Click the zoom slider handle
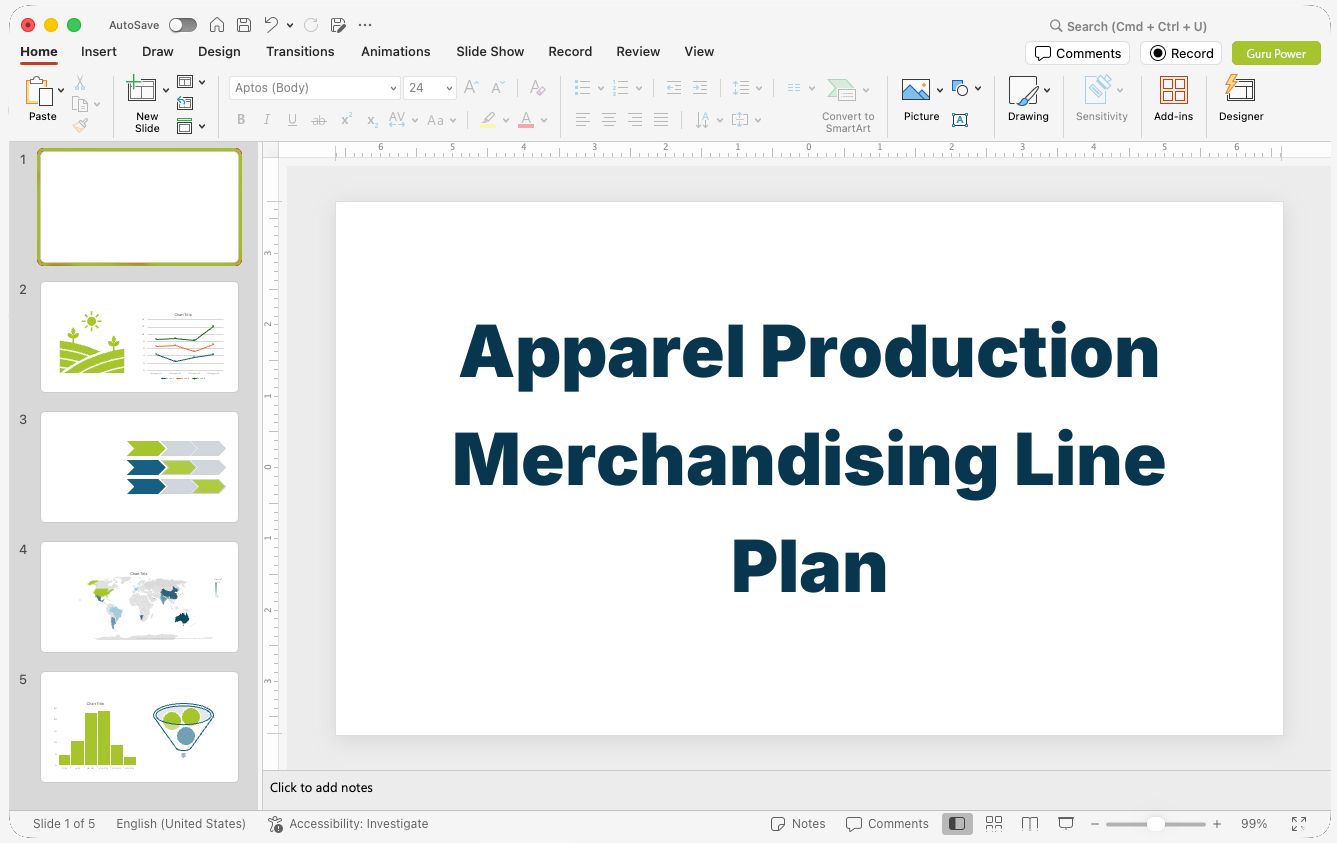Viewport: 1337px width, 843px height. (1155, 824)
